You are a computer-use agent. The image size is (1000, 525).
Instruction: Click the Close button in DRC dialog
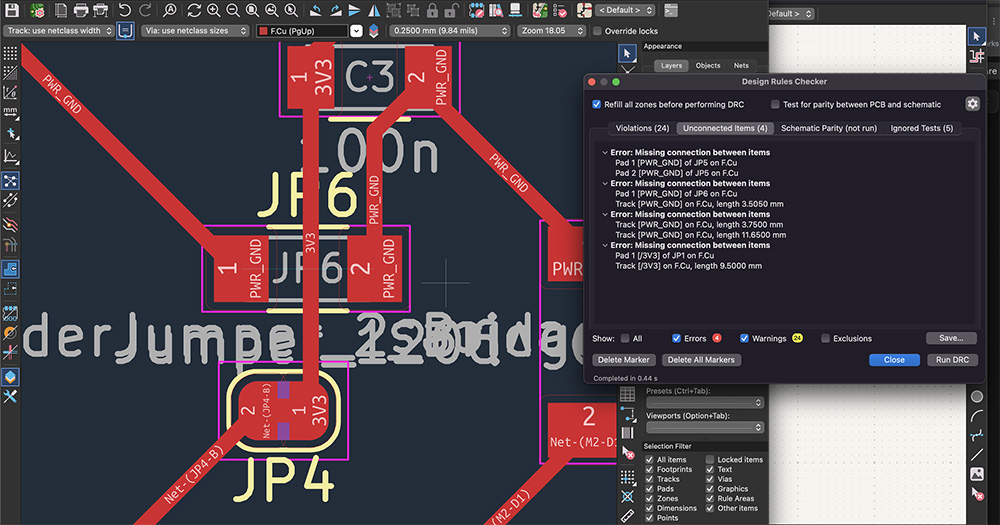894,360
